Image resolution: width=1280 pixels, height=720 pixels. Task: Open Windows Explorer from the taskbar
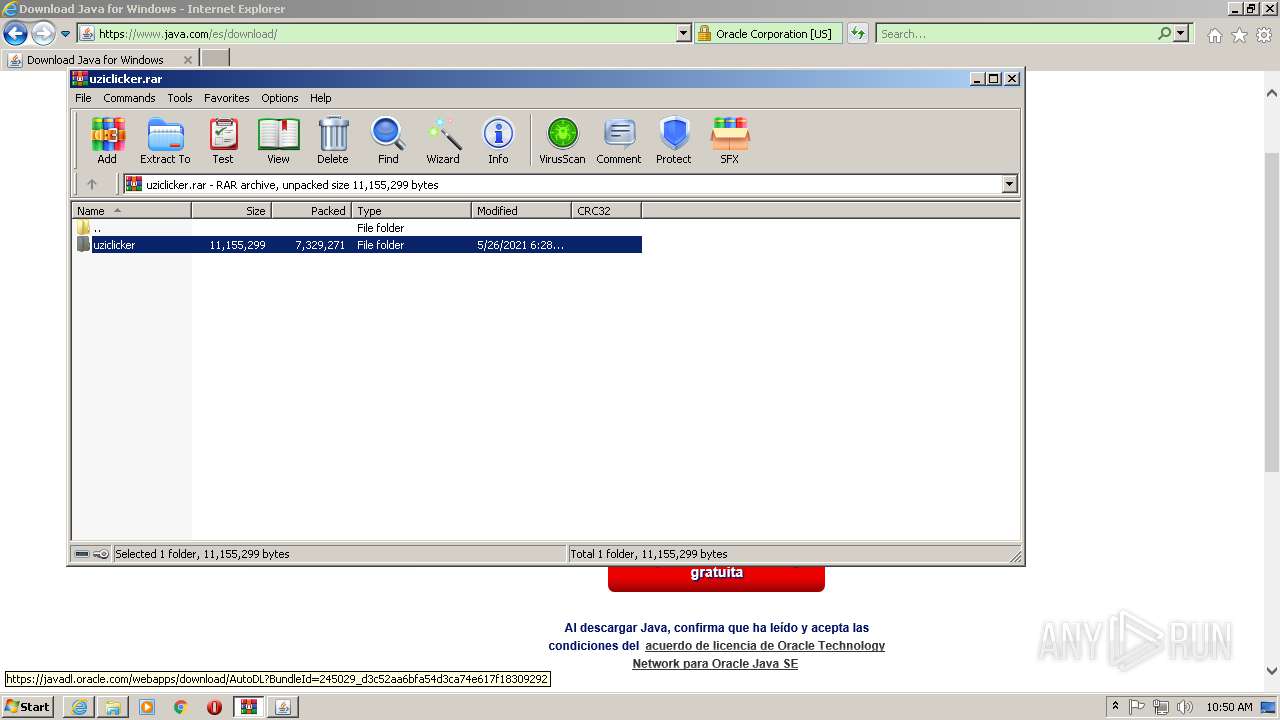pos(113,707)
